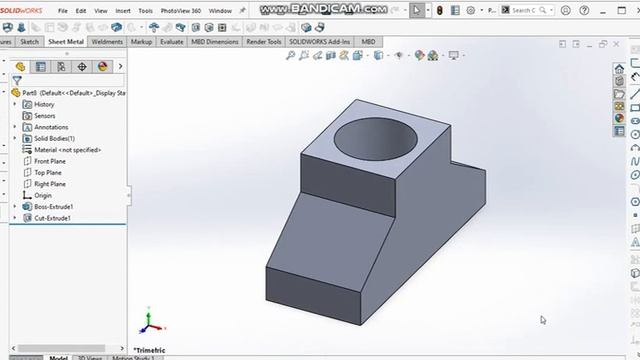Expand the History tree node
Viewport: 640px width, 360px height.
pos(15,104)
